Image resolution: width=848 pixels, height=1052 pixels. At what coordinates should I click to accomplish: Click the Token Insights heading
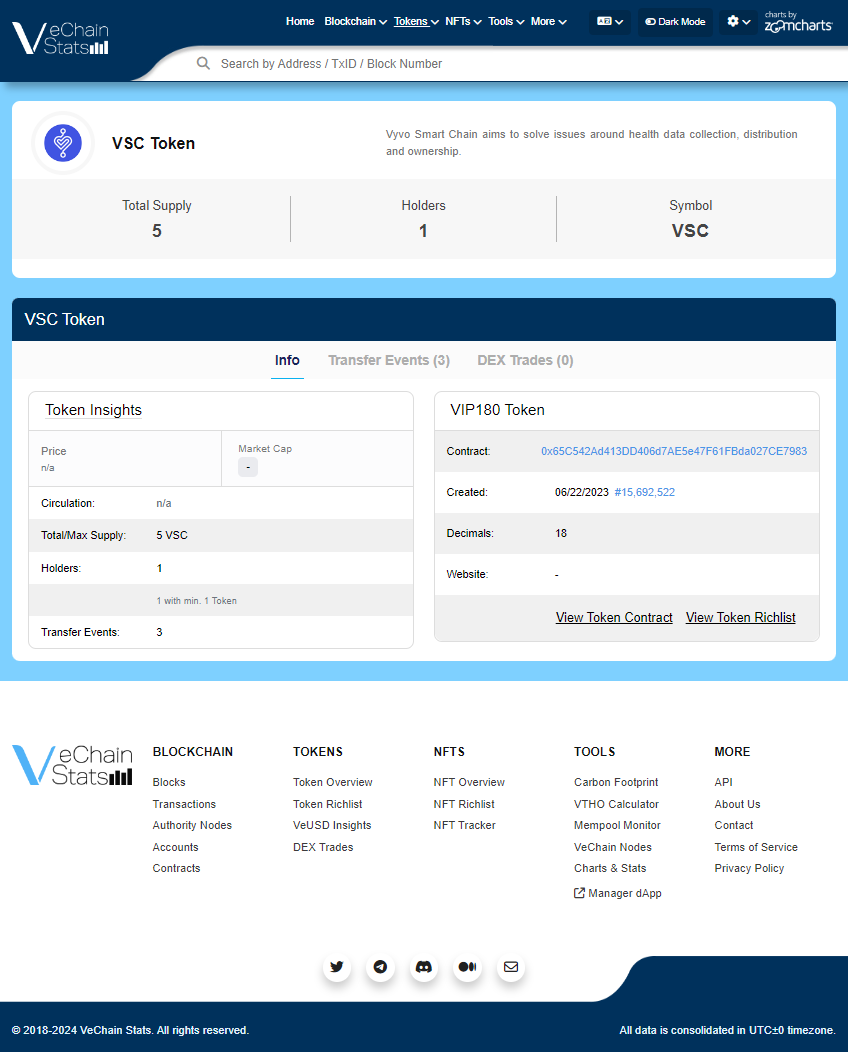coord(93,410)
